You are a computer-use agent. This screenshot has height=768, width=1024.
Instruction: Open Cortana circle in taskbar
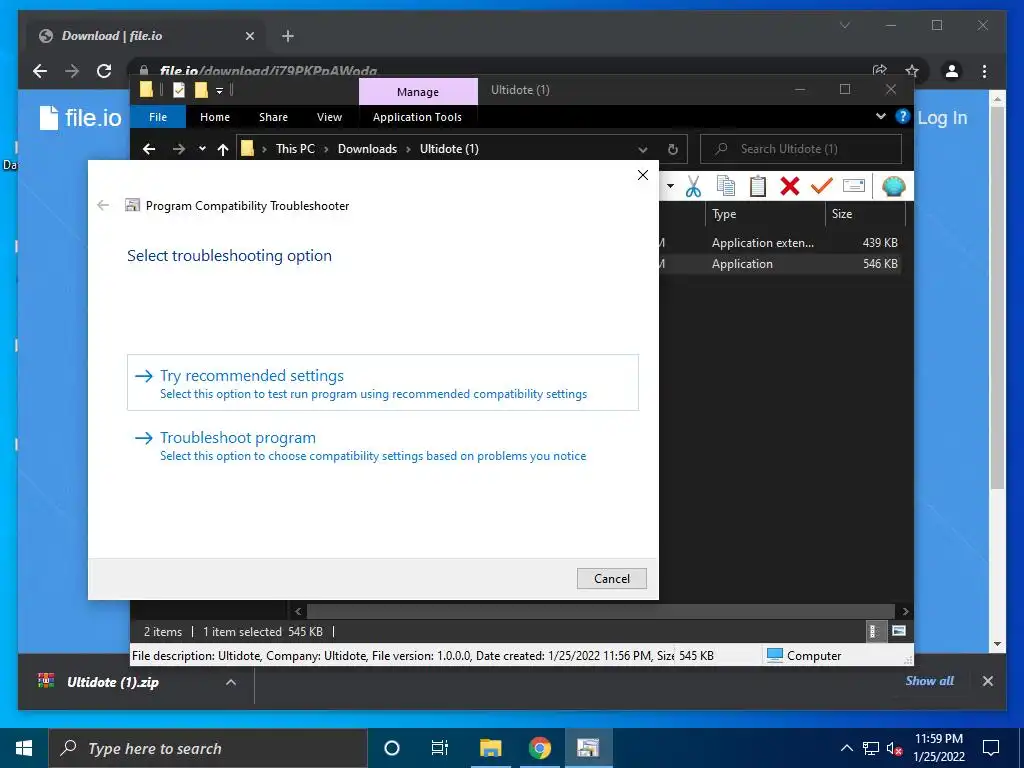[x=392, y=748]
